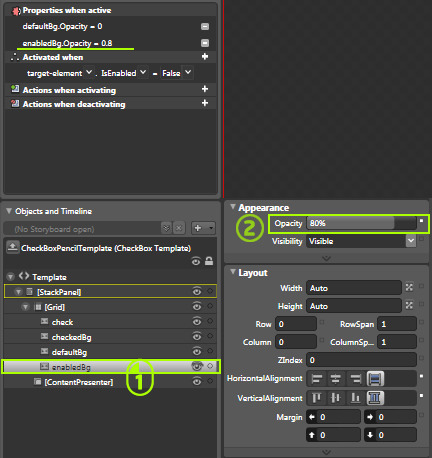Edit the ColumnSpan value field
This screenshot has width=432, height=458.
tap(397, 342)
